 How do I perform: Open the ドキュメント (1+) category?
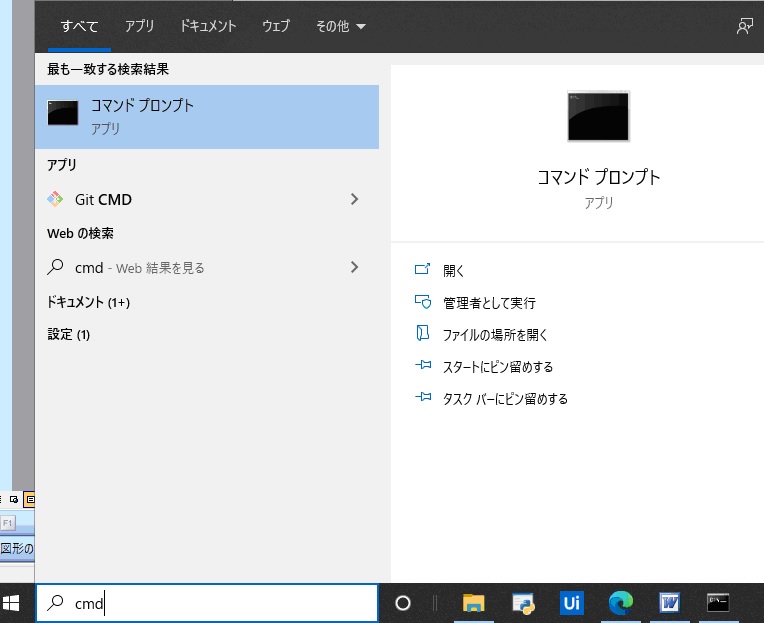[88, 302]
